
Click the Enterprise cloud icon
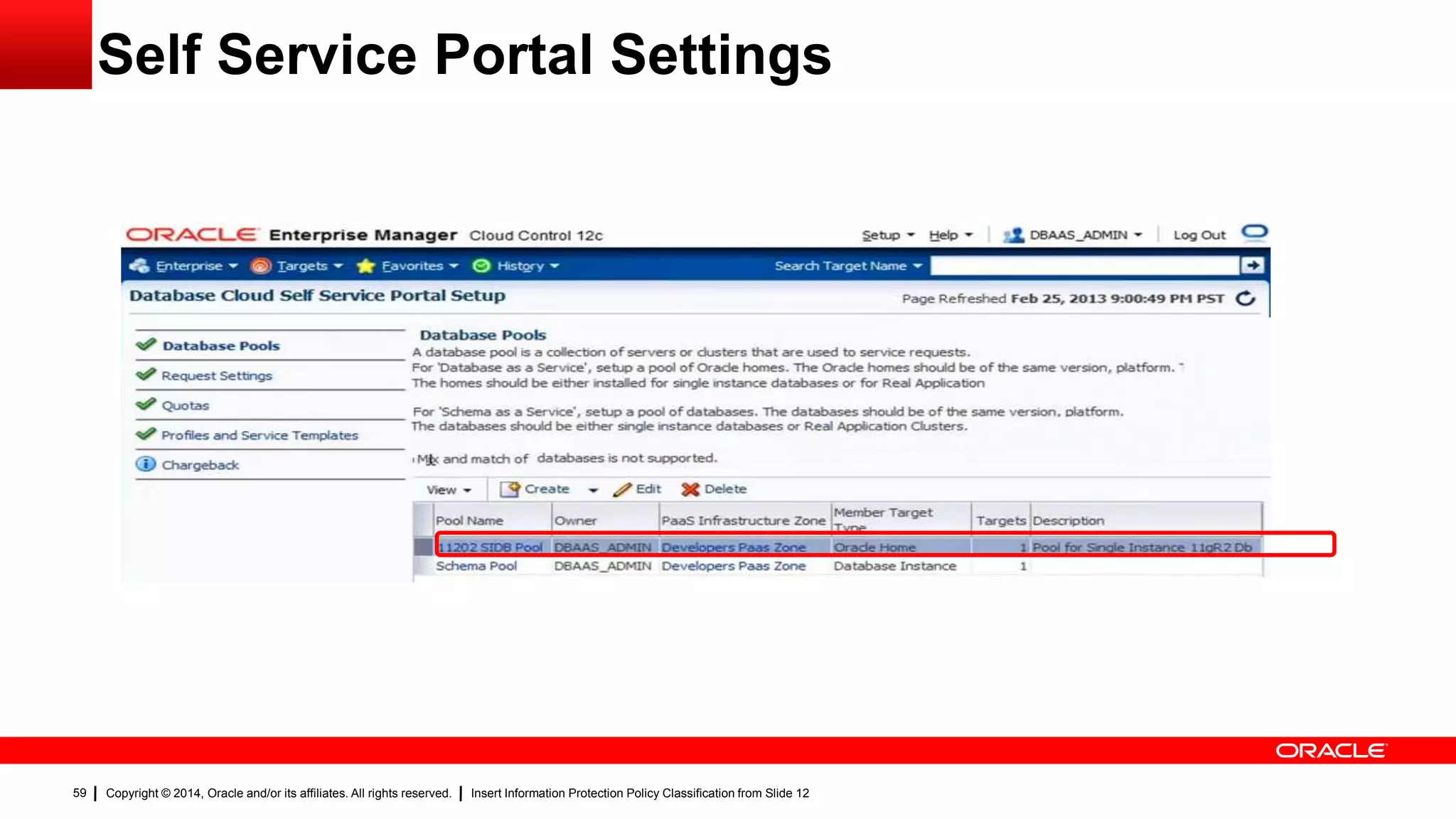coord(139,266)
